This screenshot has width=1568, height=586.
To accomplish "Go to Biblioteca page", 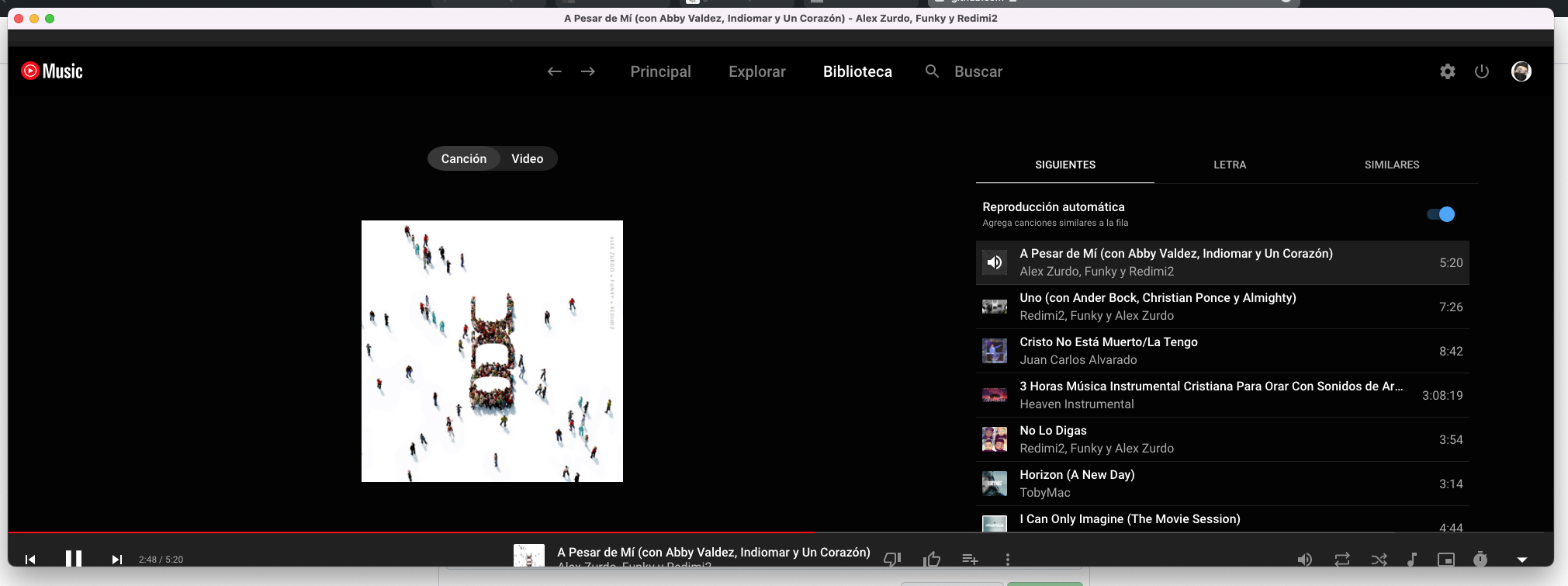I will [x=857, y=71].
